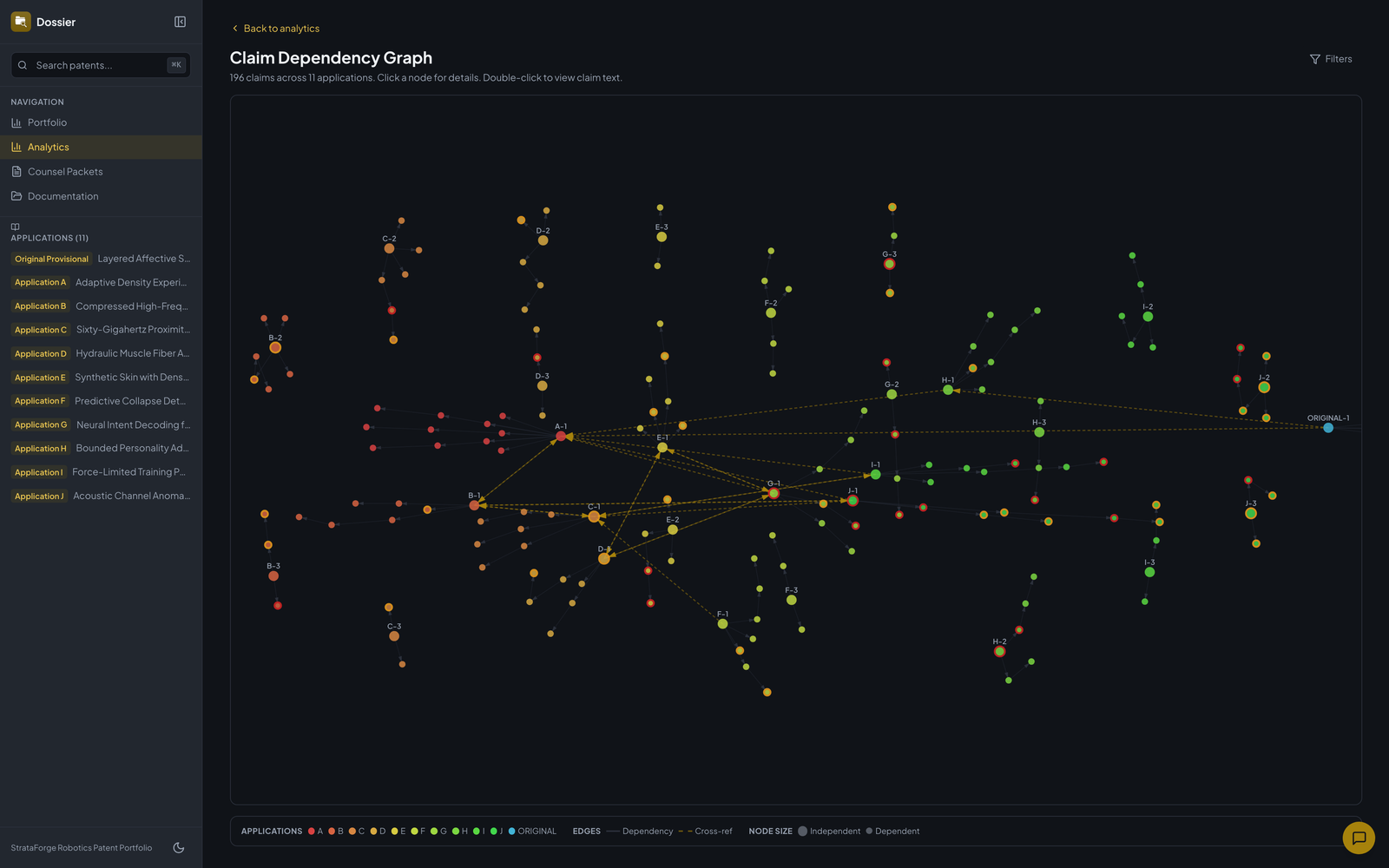Click the Applications (11) book icon
This screenshot has height=868, width=1389.
15,227
